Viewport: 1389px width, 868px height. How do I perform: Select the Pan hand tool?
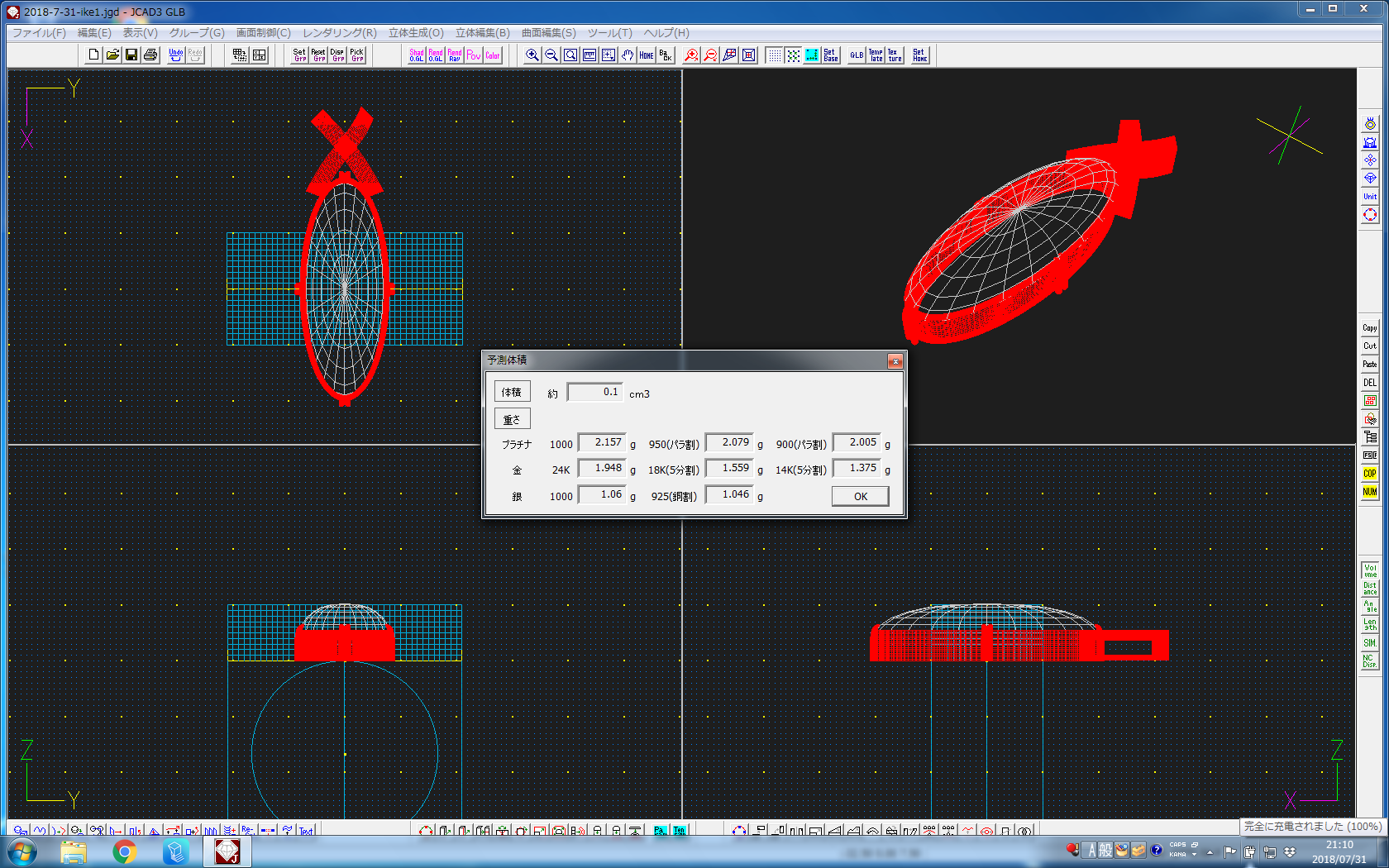628,55
